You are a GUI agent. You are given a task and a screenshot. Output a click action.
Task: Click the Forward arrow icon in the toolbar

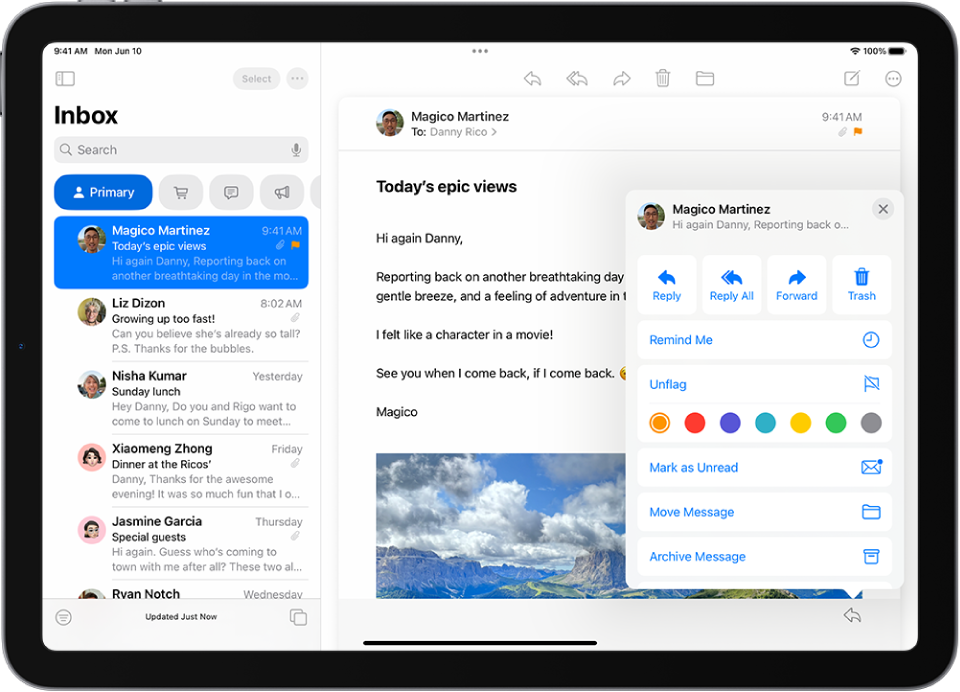click(622, 78)
